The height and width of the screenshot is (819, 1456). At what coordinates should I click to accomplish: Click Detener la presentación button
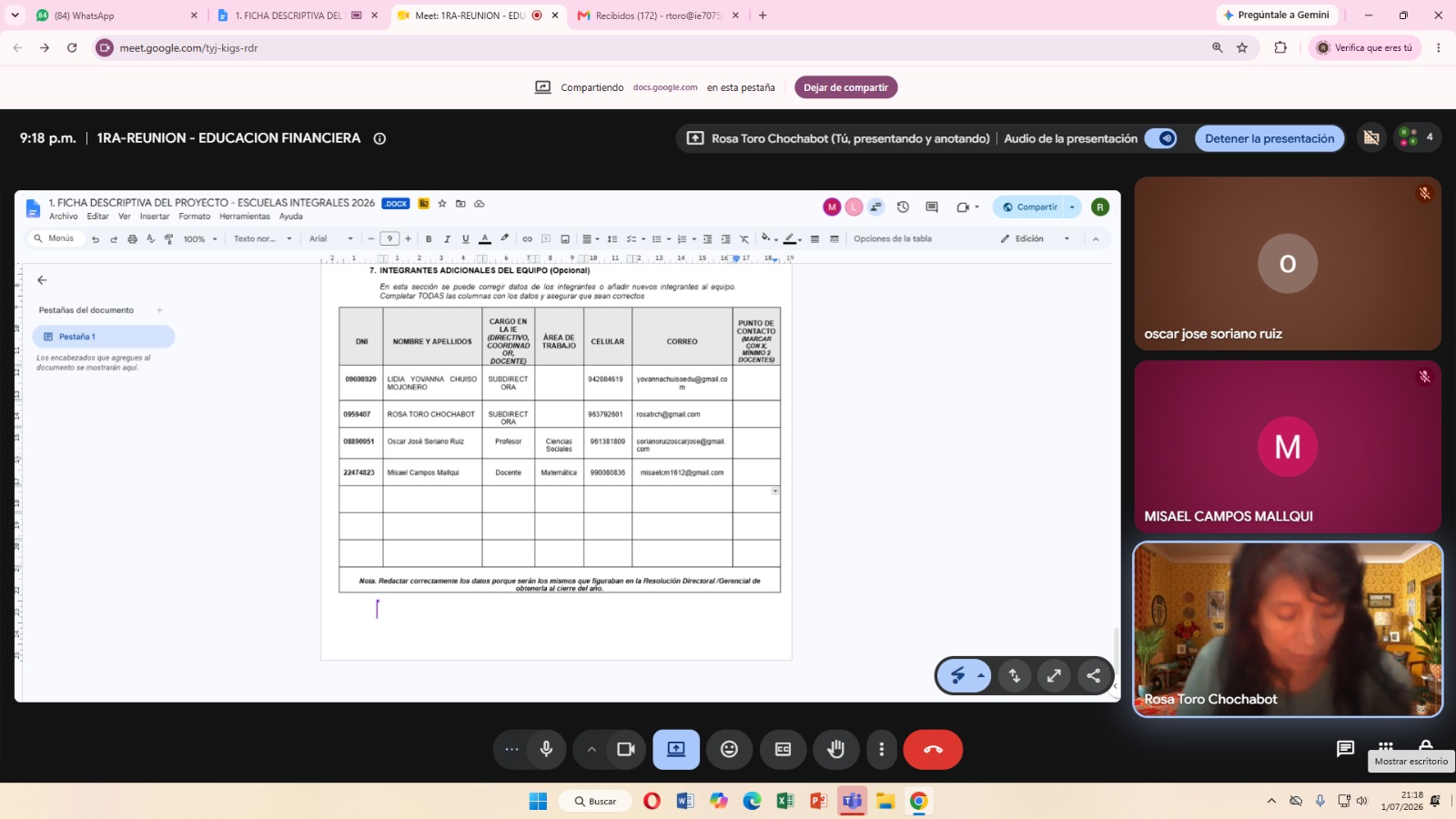click(1269, 138)
